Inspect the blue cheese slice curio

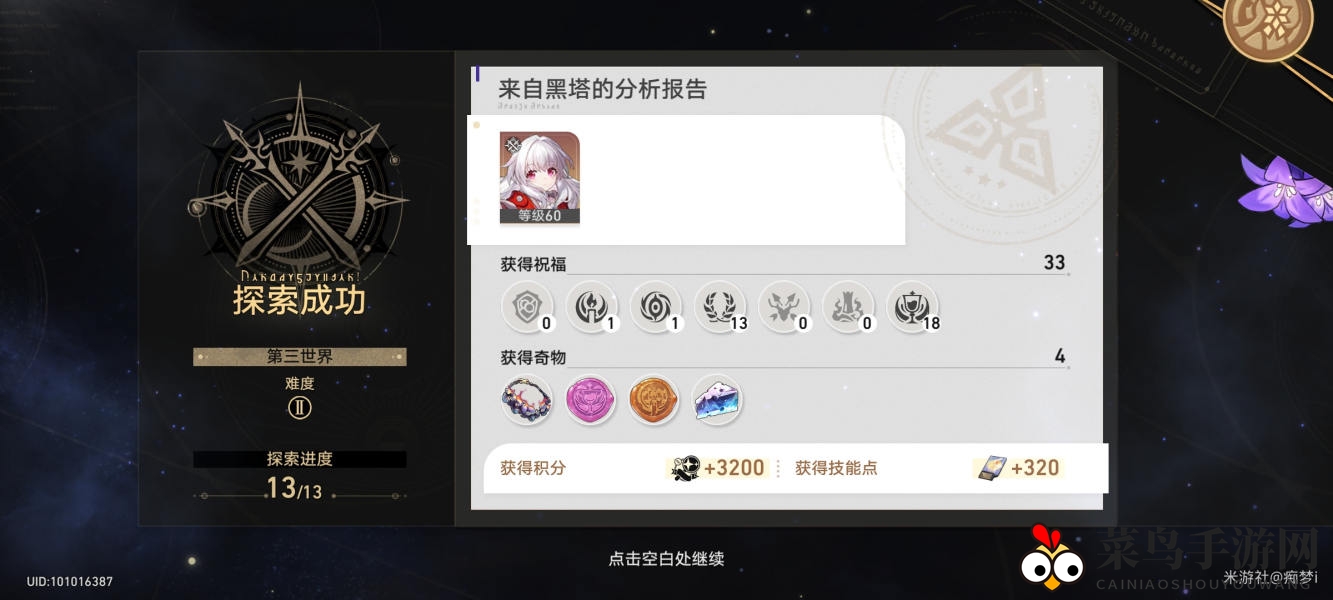click(719, 400)
